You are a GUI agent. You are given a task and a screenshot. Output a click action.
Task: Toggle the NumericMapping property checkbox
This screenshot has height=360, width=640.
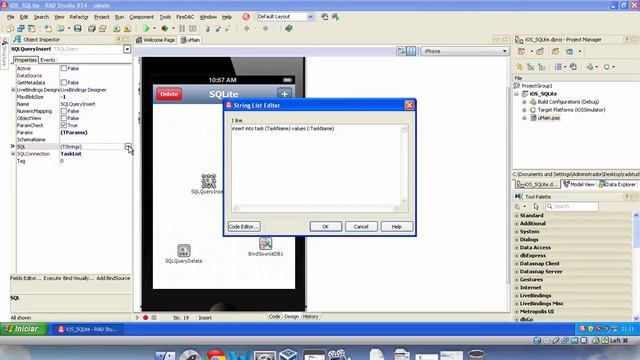coord(64,111)
